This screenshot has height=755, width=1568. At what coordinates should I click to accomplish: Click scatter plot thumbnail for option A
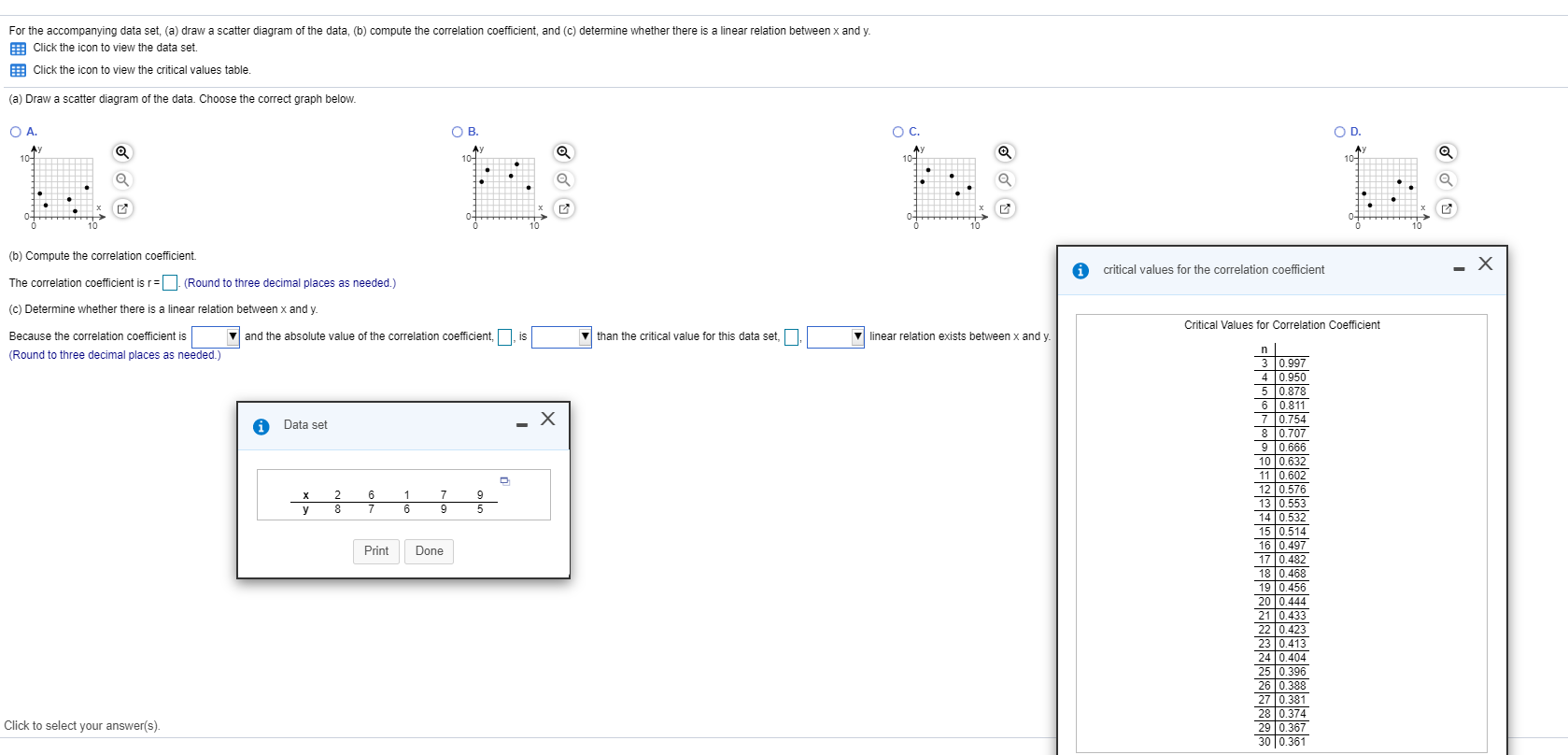point(63,187)
